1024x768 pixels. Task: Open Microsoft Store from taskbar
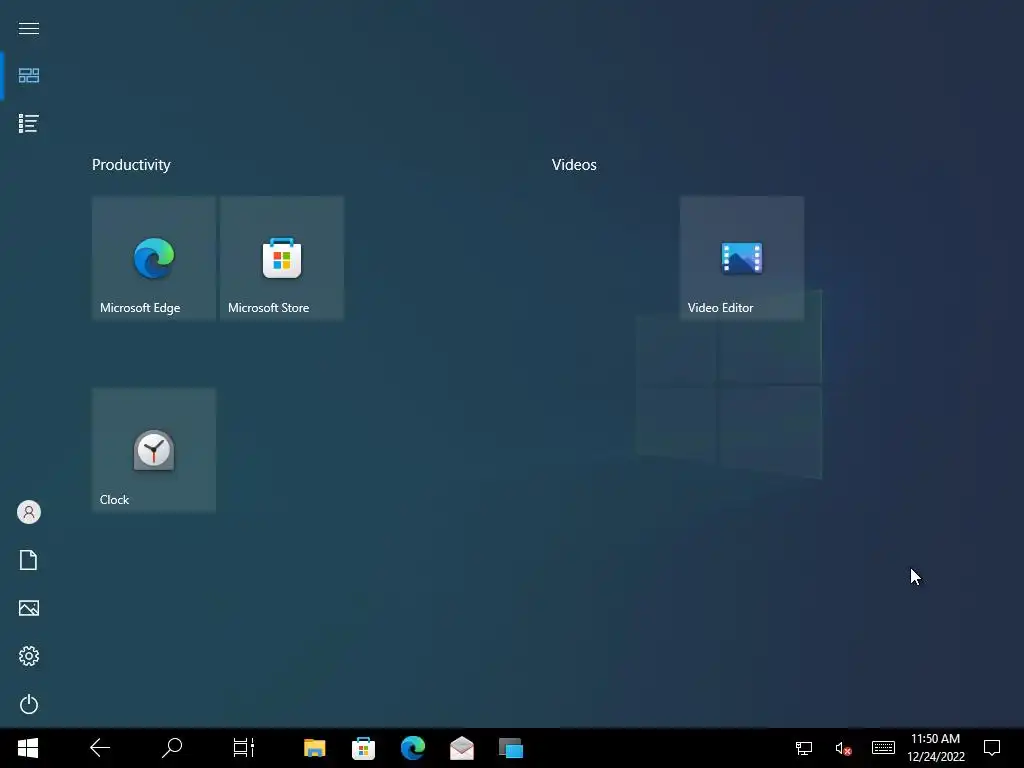pyautogui.click(x=363, y=748)
